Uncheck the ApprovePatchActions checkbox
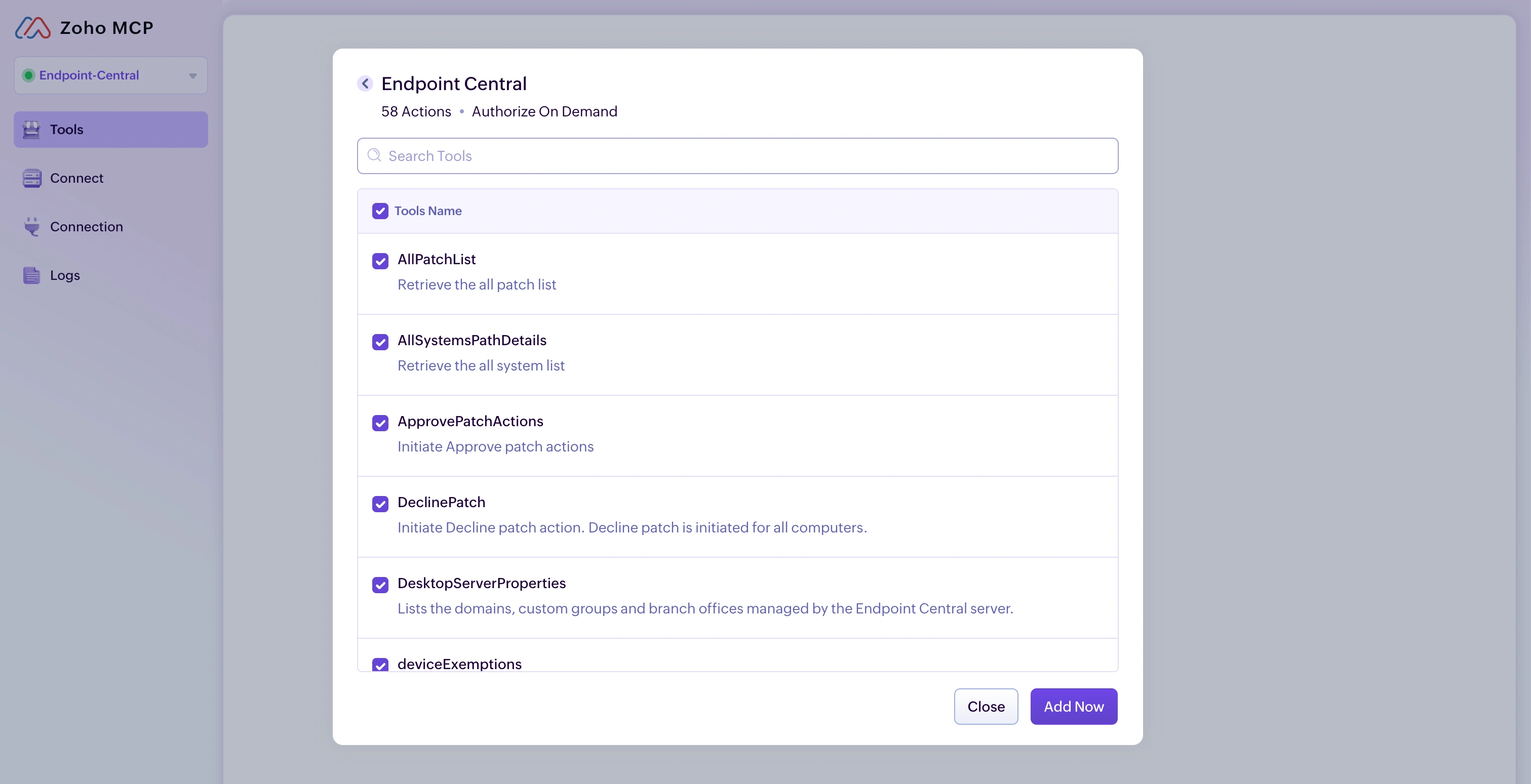This screenshot has height=784, width=1531. tap(380, 423)
